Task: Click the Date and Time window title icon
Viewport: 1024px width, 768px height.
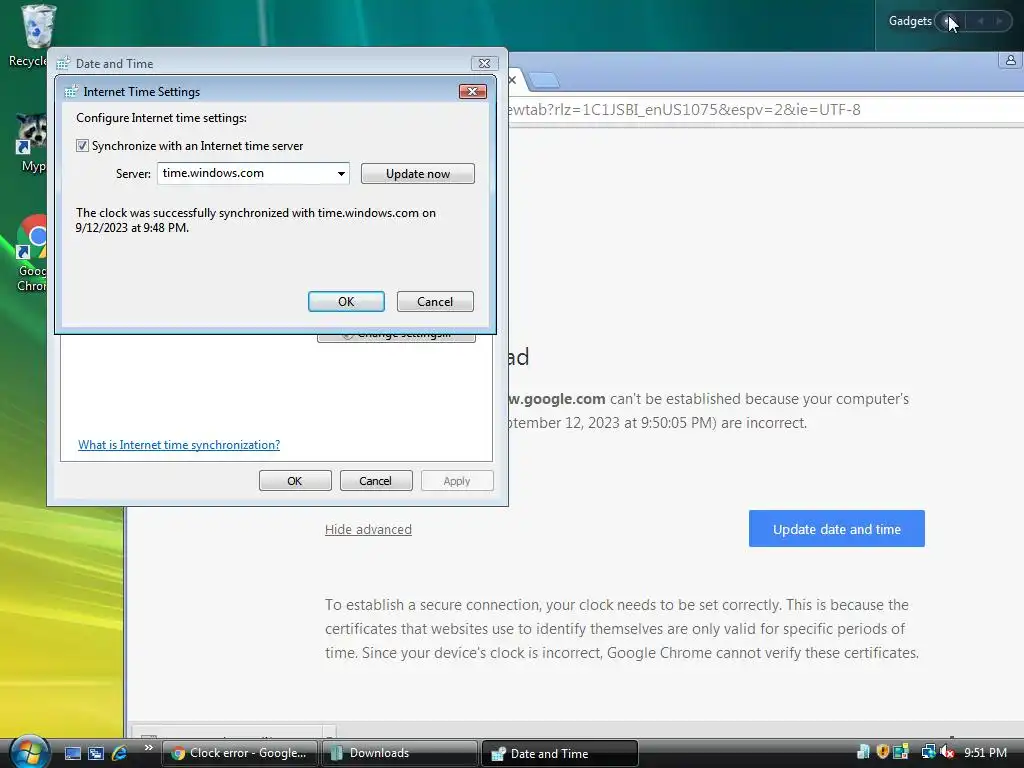Action: tap(63, 63)
